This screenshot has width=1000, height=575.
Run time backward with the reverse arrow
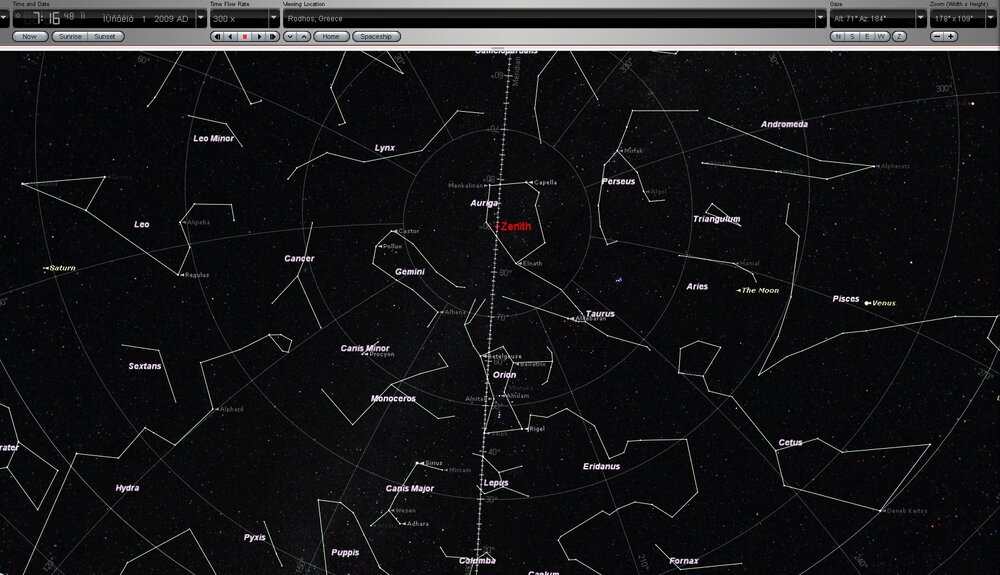[x=231, y=36]
